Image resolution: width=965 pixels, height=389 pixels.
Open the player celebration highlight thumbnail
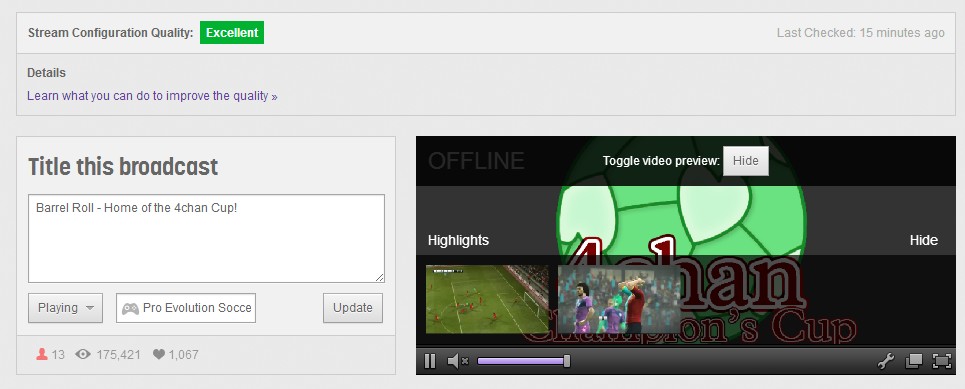click(x=619, y=299)
